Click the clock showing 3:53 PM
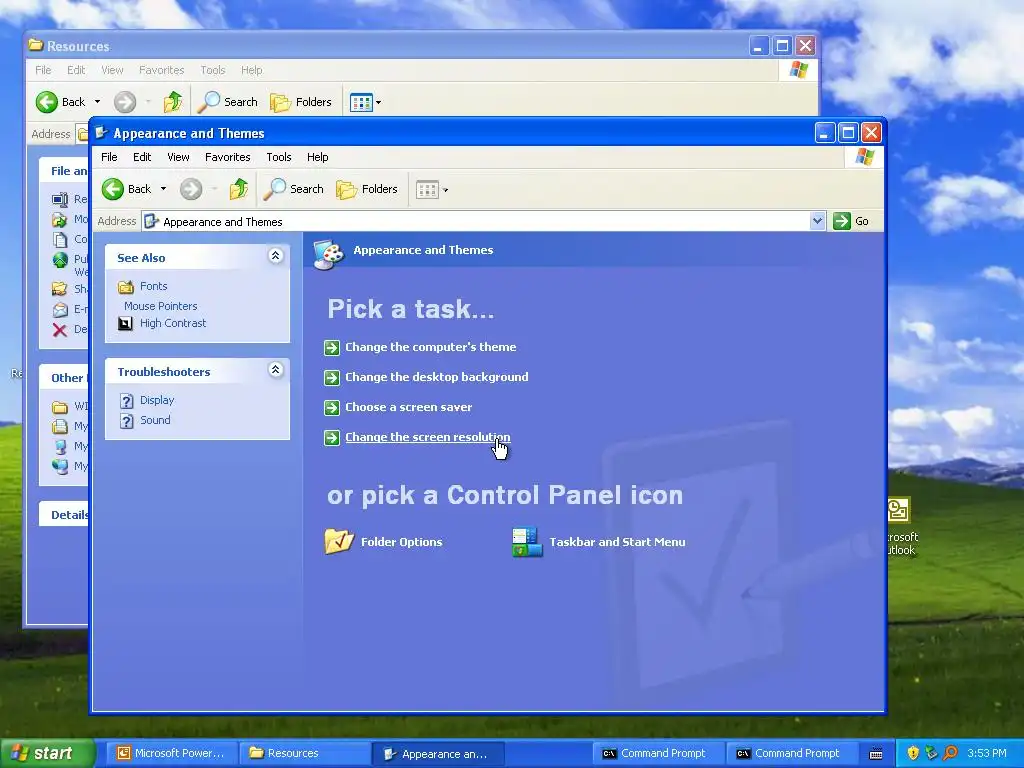 (x=986, y=754)
